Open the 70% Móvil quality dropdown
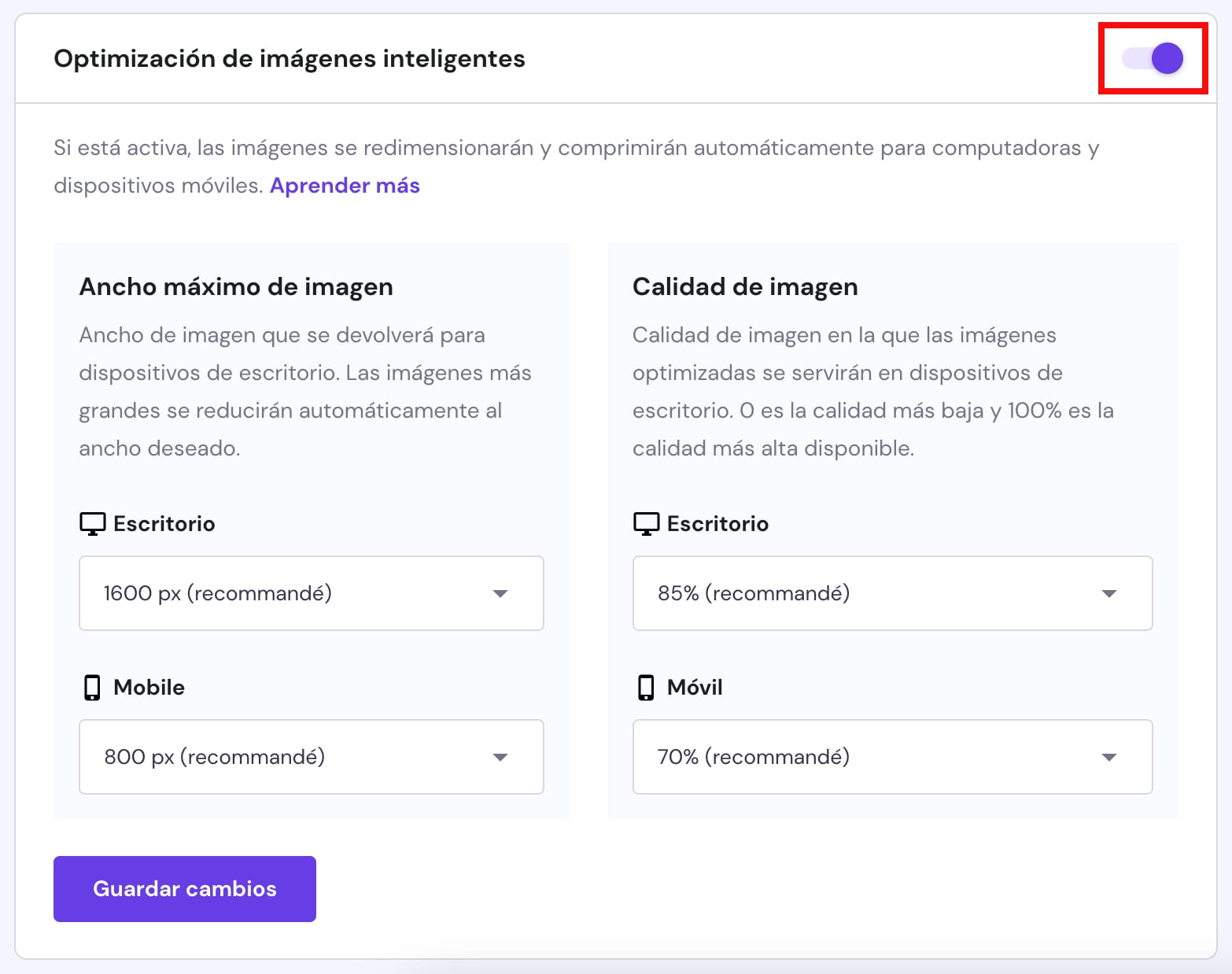 892,757
